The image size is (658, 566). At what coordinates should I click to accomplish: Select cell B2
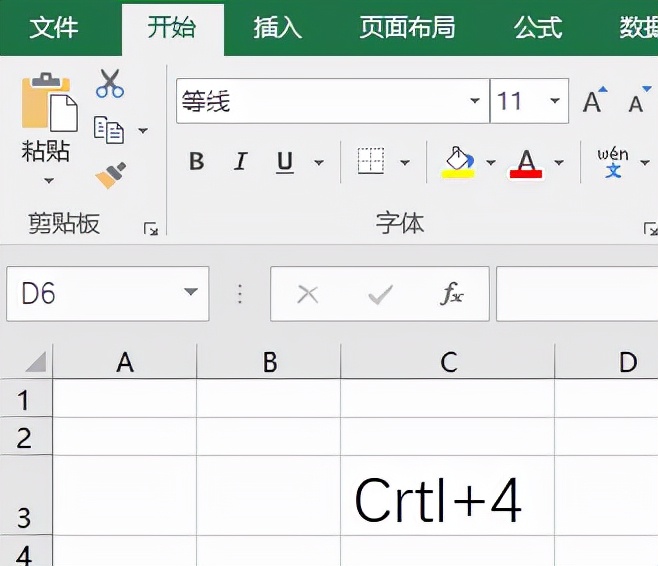click(269, 436)
